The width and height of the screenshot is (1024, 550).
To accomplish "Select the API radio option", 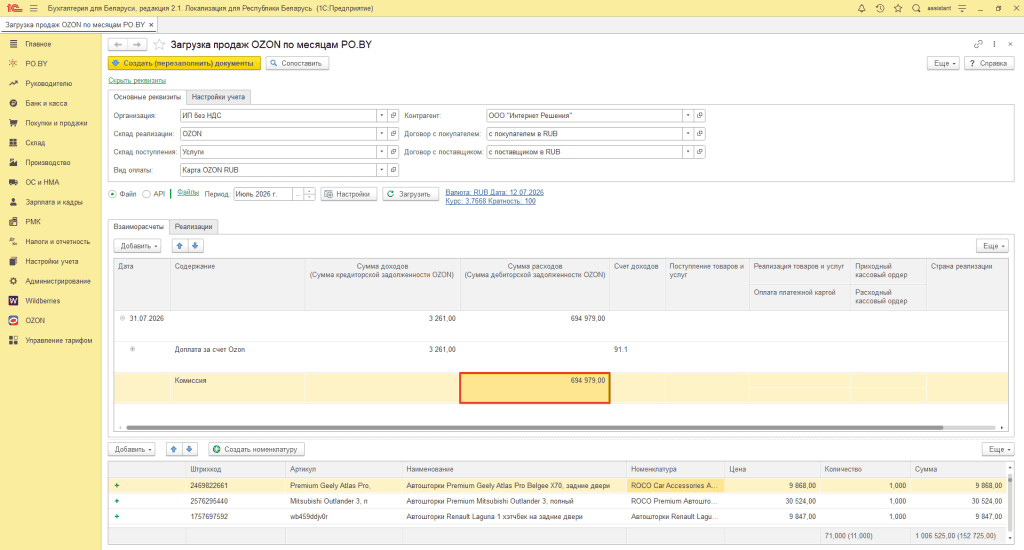I will [x=146, y=194].
